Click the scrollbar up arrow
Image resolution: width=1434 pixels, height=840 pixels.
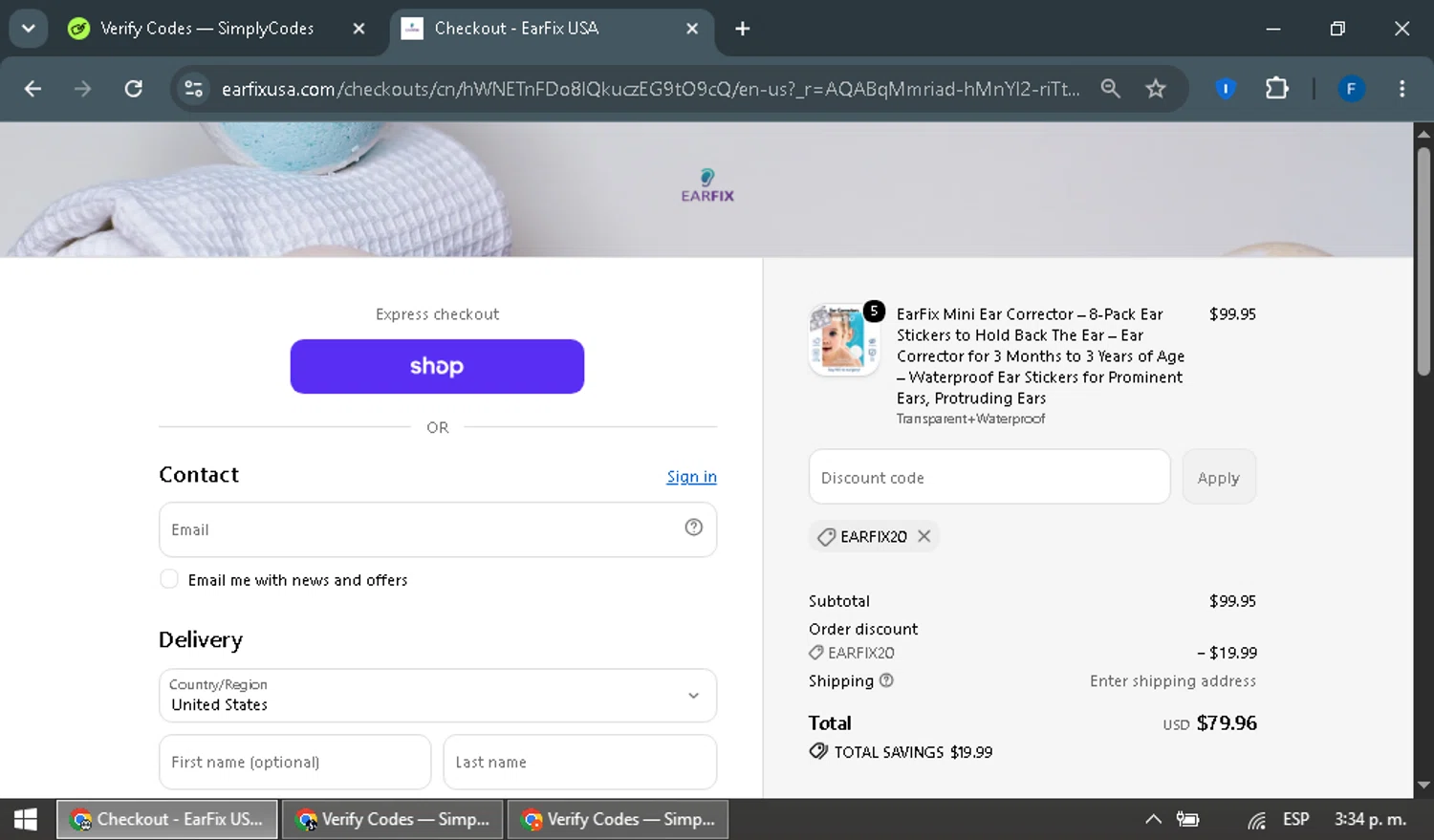coord(1423,134)
